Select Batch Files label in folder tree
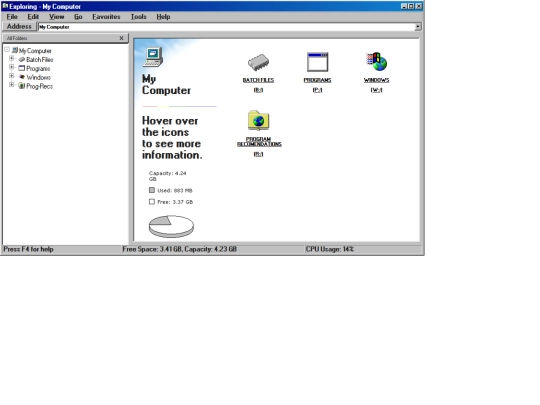This screenshot has height=405, width=540. tap(40, 60)
